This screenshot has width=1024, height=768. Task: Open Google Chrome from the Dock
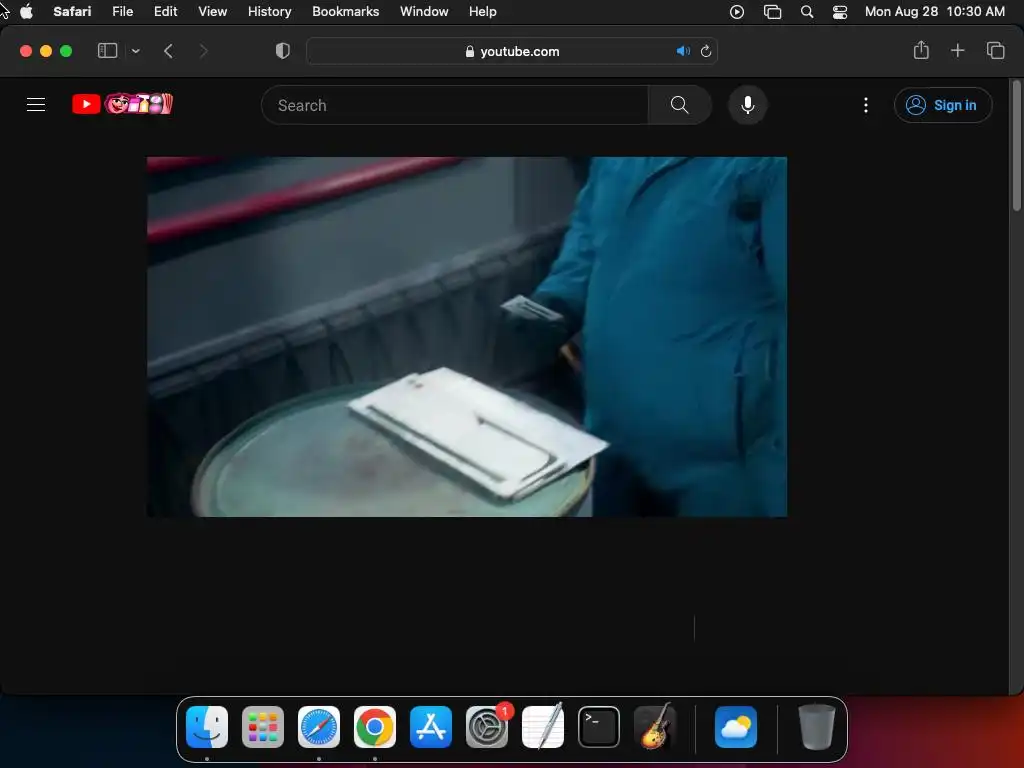375,727
